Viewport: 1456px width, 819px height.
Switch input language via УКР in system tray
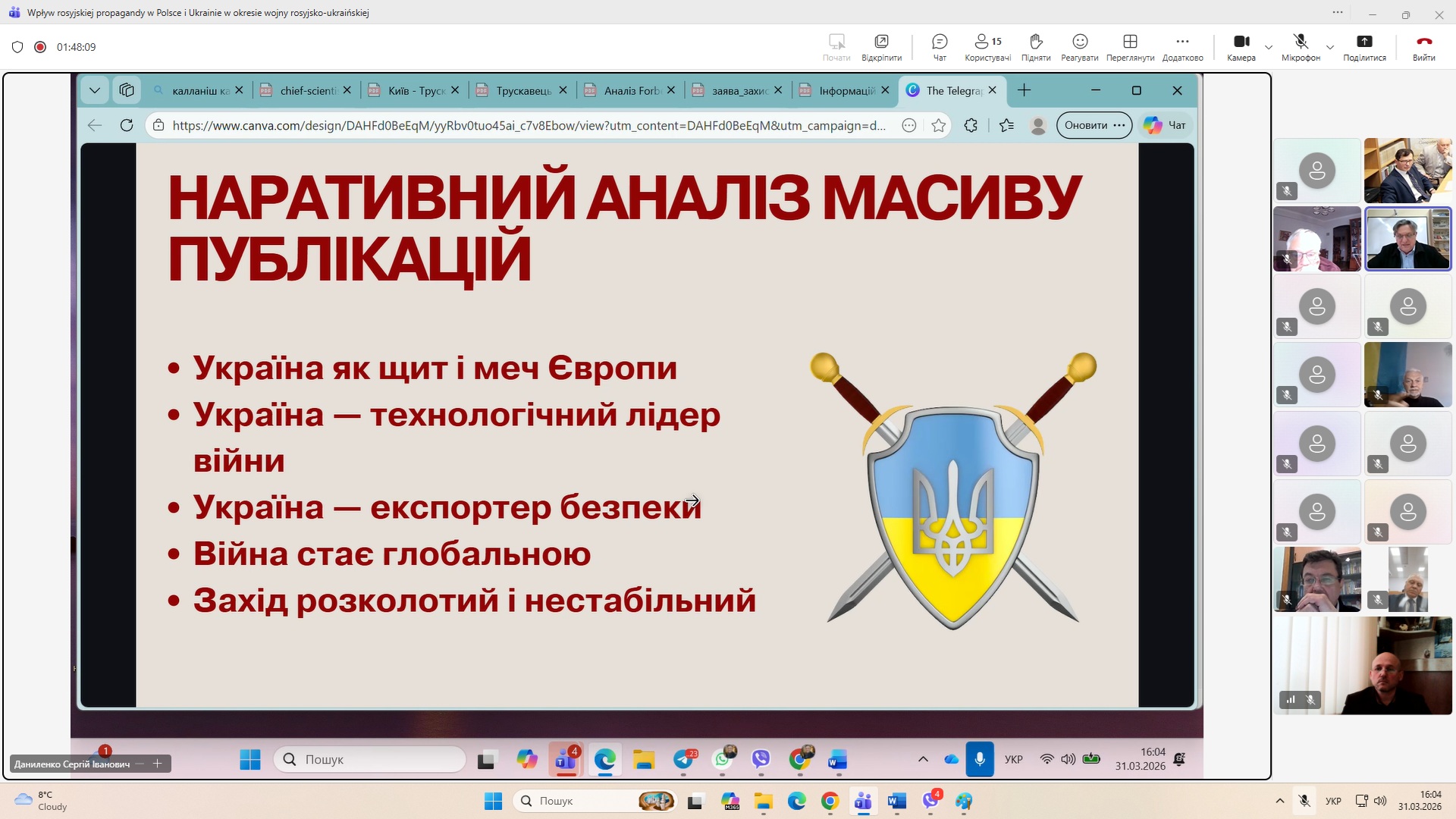coord(1333,801)
